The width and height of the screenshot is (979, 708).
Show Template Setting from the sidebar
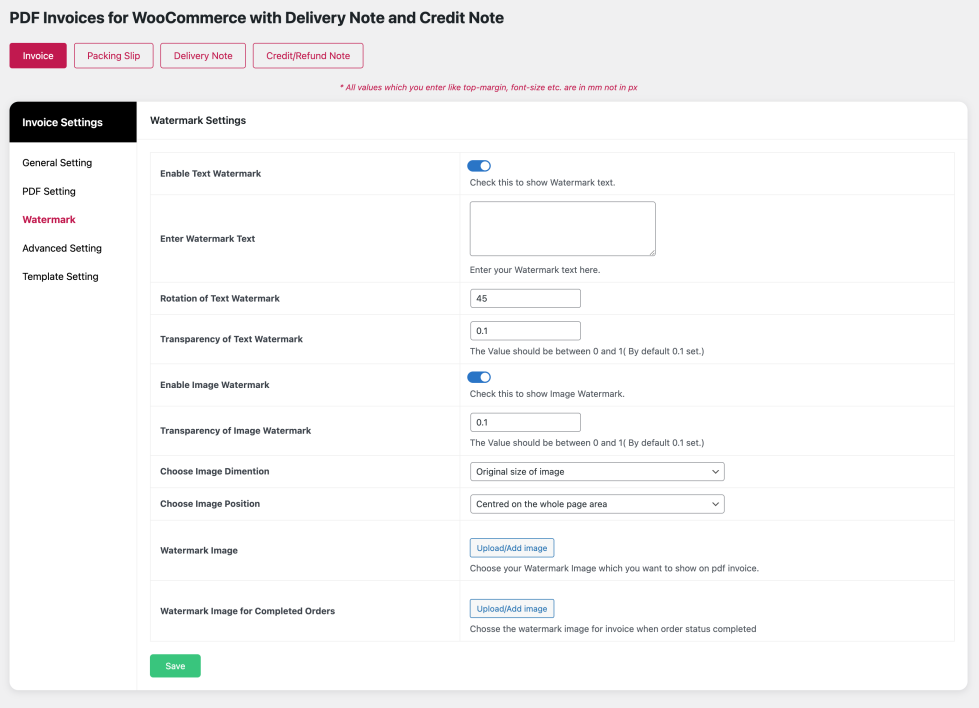click(60, 277)
